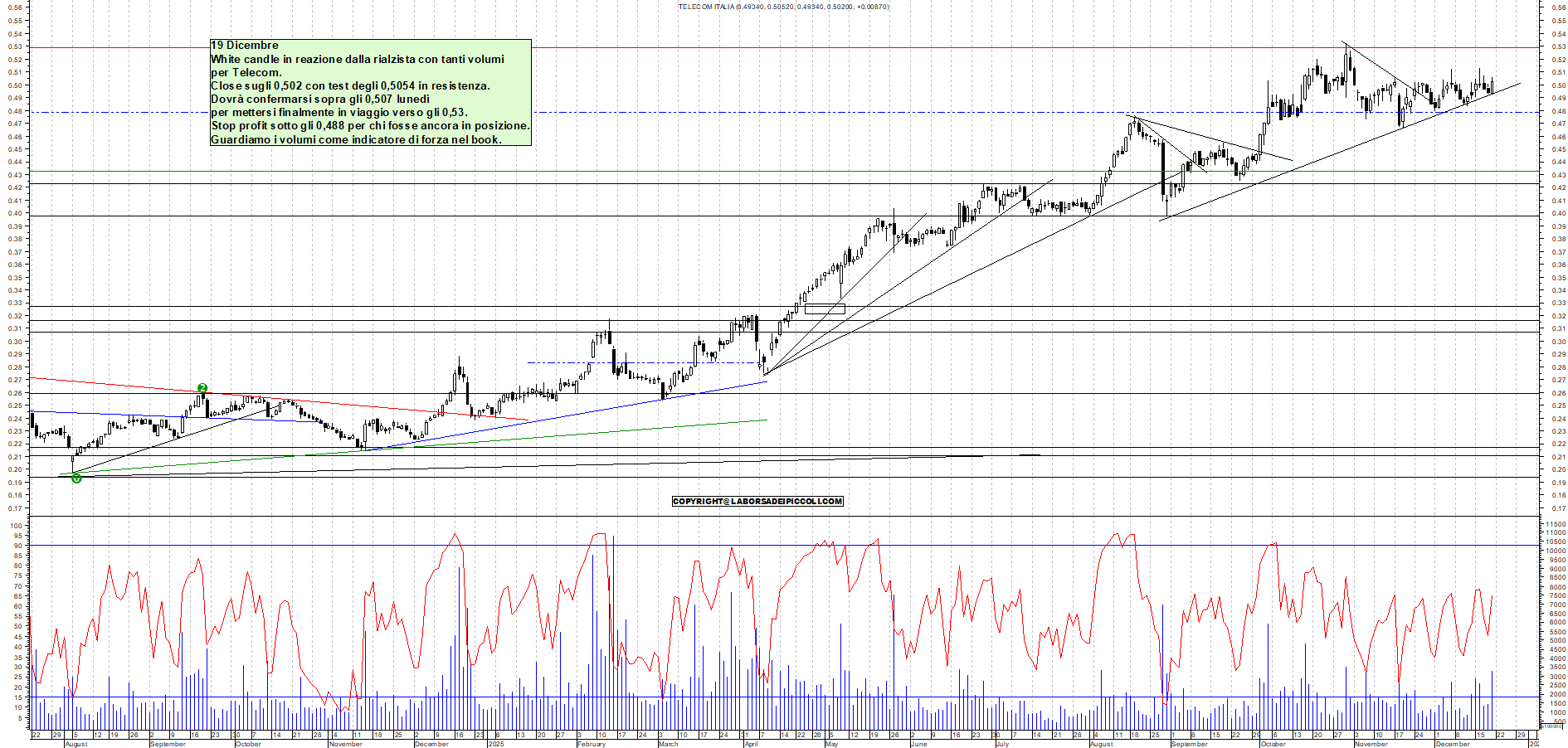Click the green circle marker labeled 0
Screen dimensions: 1568x748
(76, 478)
